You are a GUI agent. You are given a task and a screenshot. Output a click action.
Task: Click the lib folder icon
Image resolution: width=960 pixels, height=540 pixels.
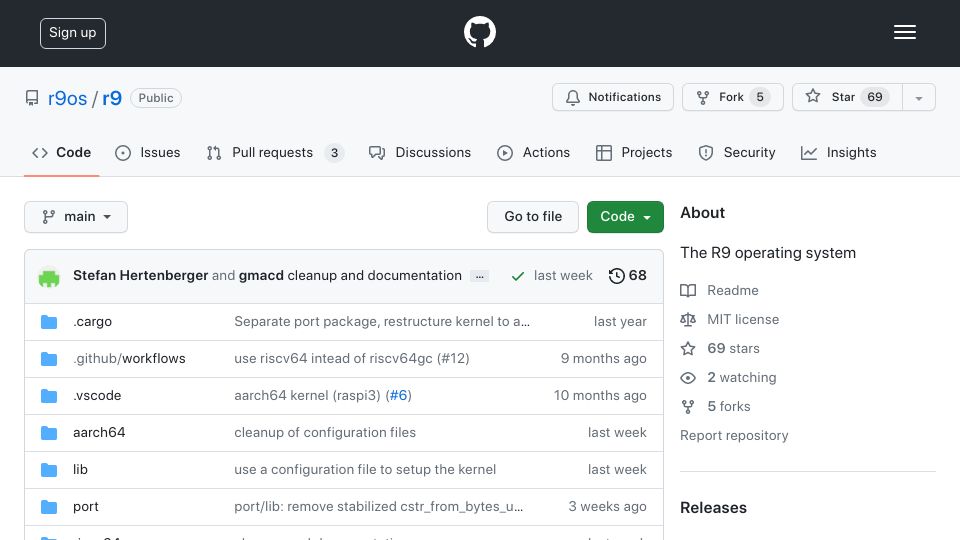point(49,470)
